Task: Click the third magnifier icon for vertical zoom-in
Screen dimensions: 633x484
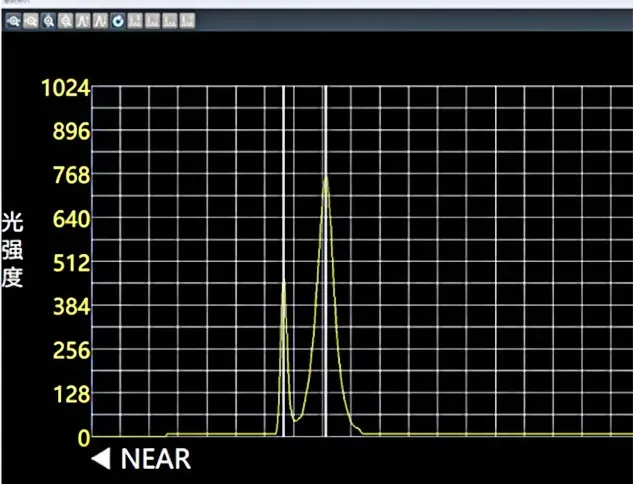Action: click(x=47, y=21)
